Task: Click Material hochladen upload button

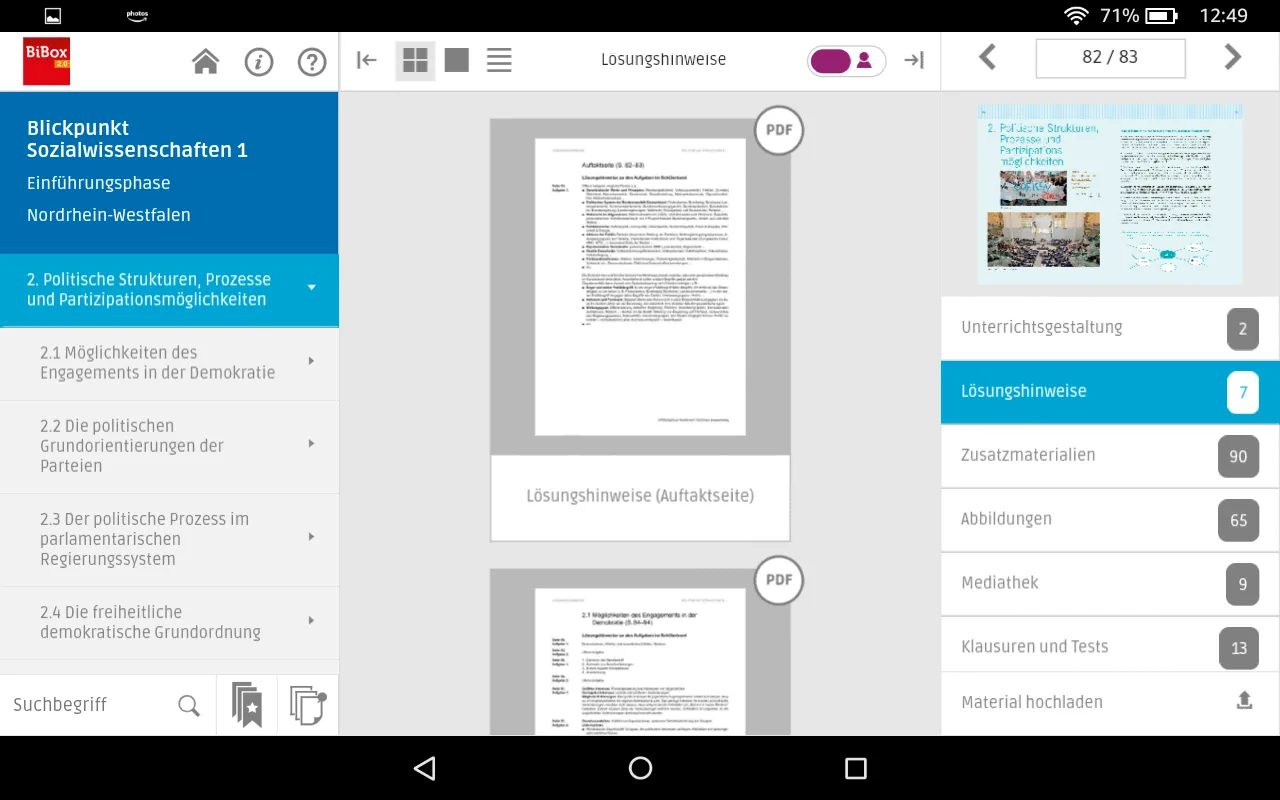Action: point(1244,701)
